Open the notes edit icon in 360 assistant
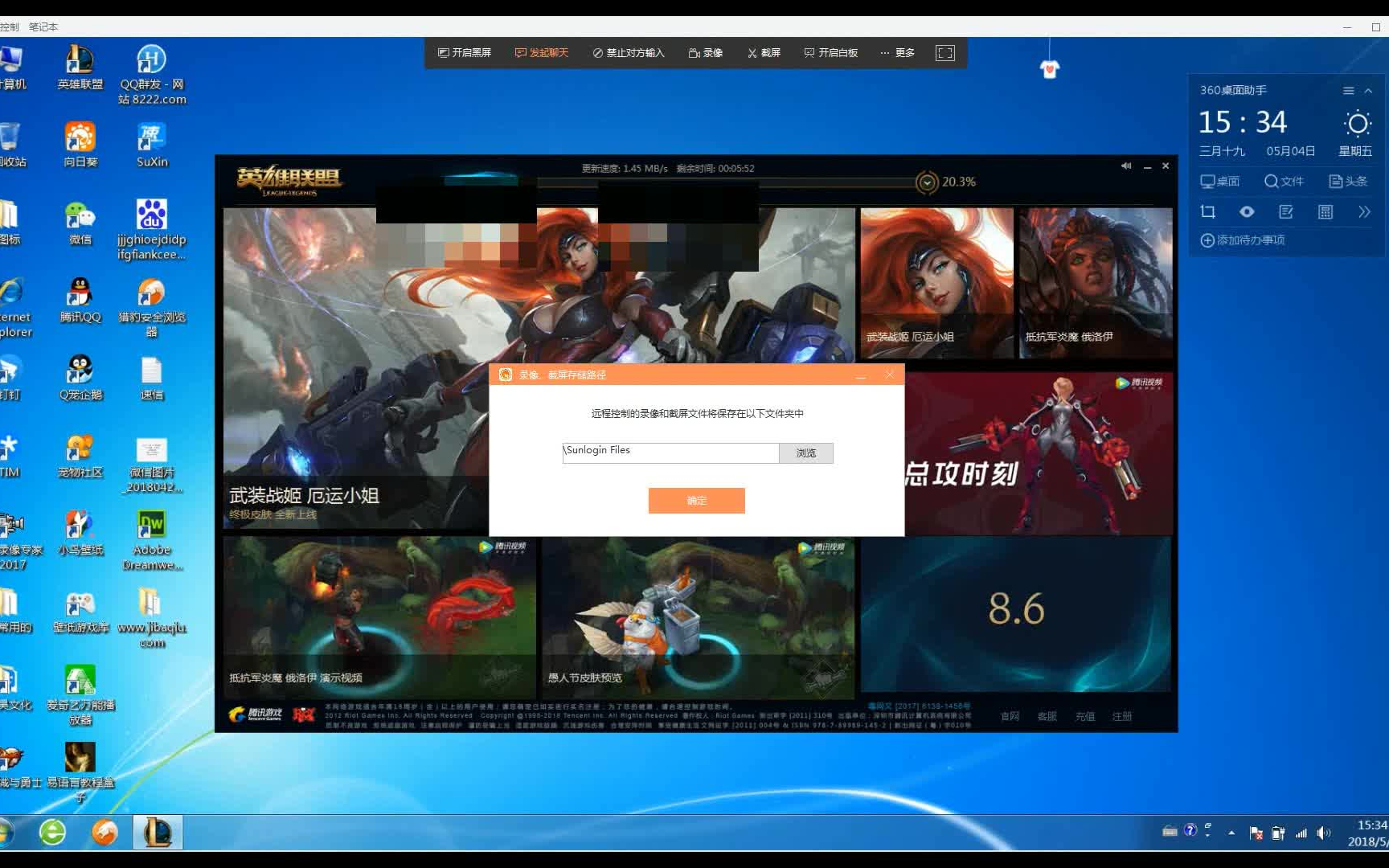The width and height of the screenshot is (1389, 868). click(1286, 212)
